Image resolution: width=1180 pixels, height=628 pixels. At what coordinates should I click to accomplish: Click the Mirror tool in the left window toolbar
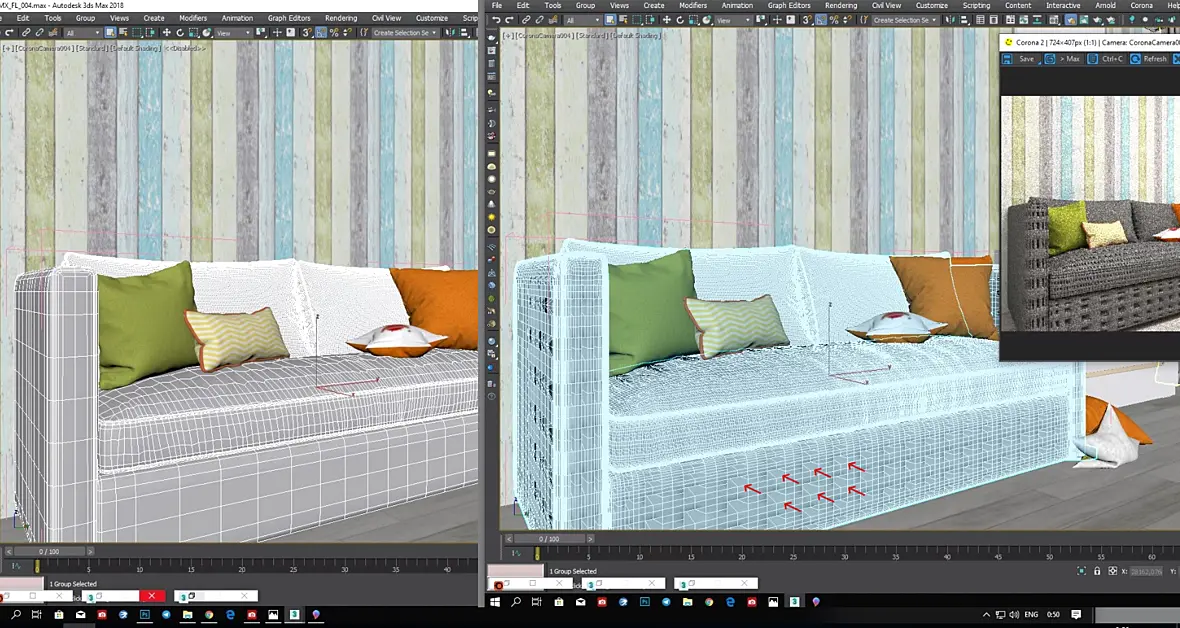[x=449, y=32]
